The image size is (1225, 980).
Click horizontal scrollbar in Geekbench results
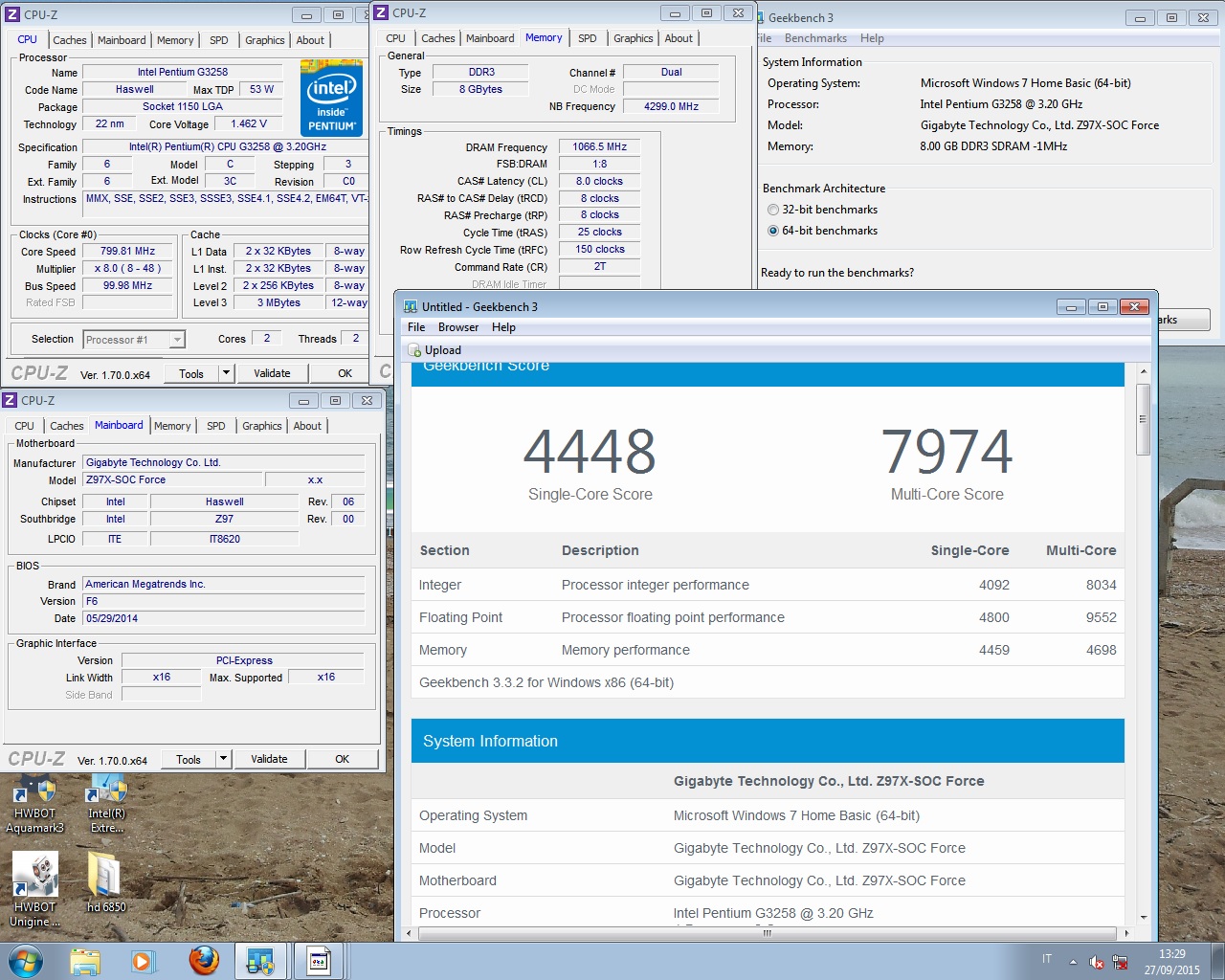point(767,932)
